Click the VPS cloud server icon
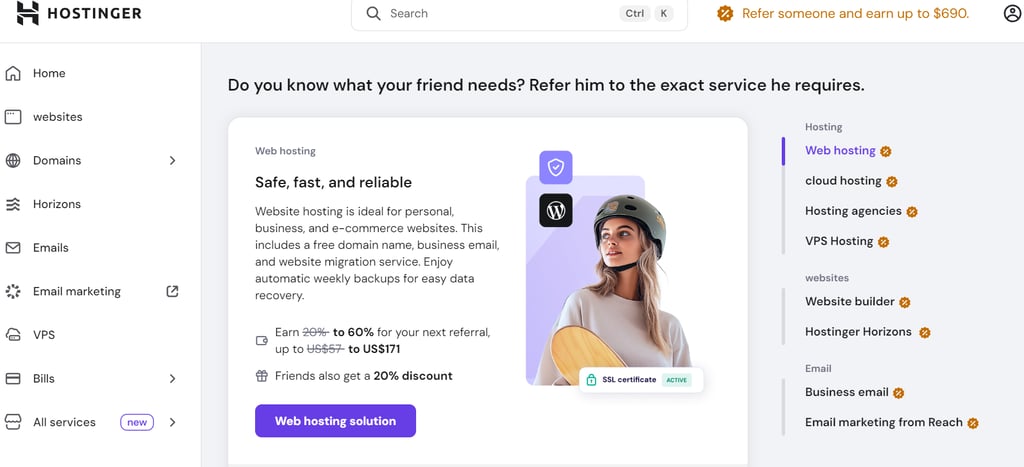The width and height of the screenshot is (1024, 467). pyautogui.click(x=13, y=335)
